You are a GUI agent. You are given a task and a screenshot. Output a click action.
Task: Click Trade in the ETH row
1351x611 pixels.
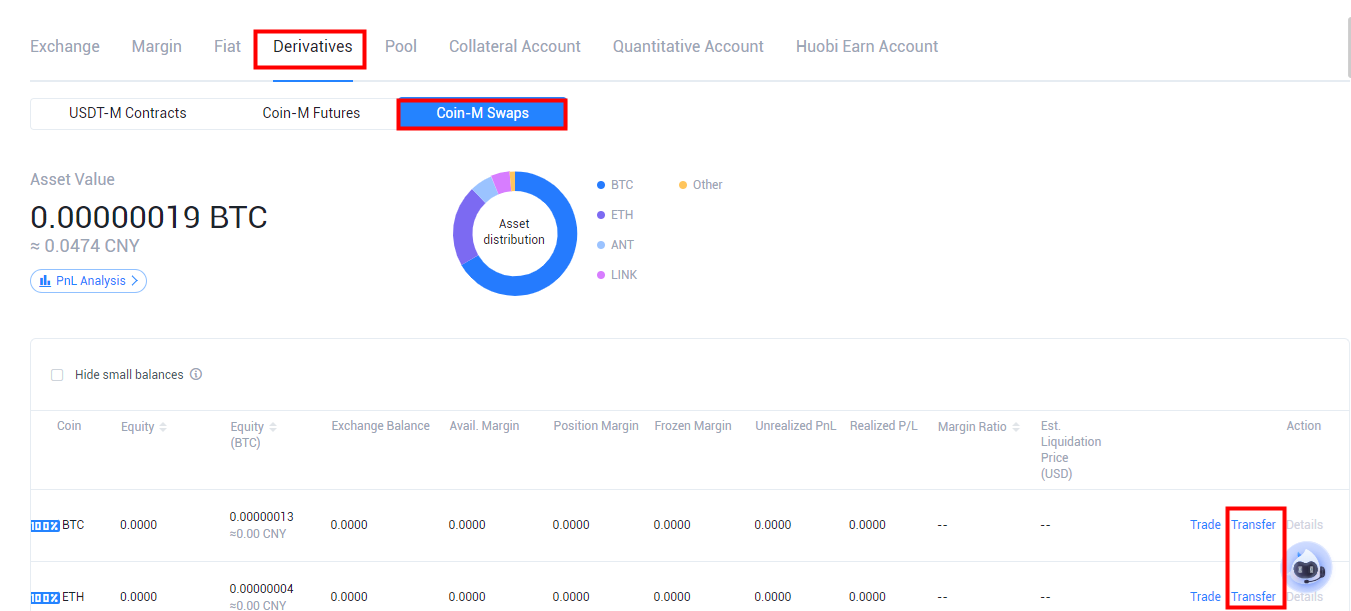click(1205, 597)
